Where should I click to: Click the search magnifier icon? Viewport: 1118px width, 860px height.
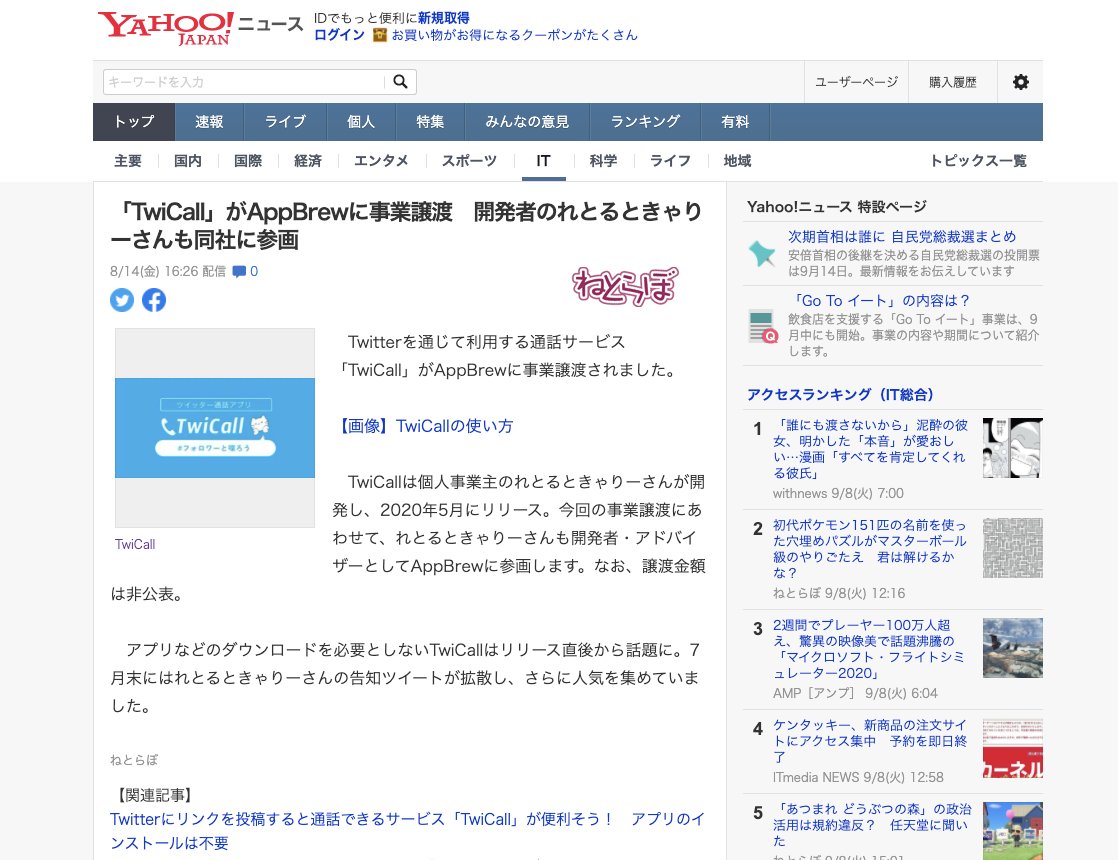click(x=401, y=82)
